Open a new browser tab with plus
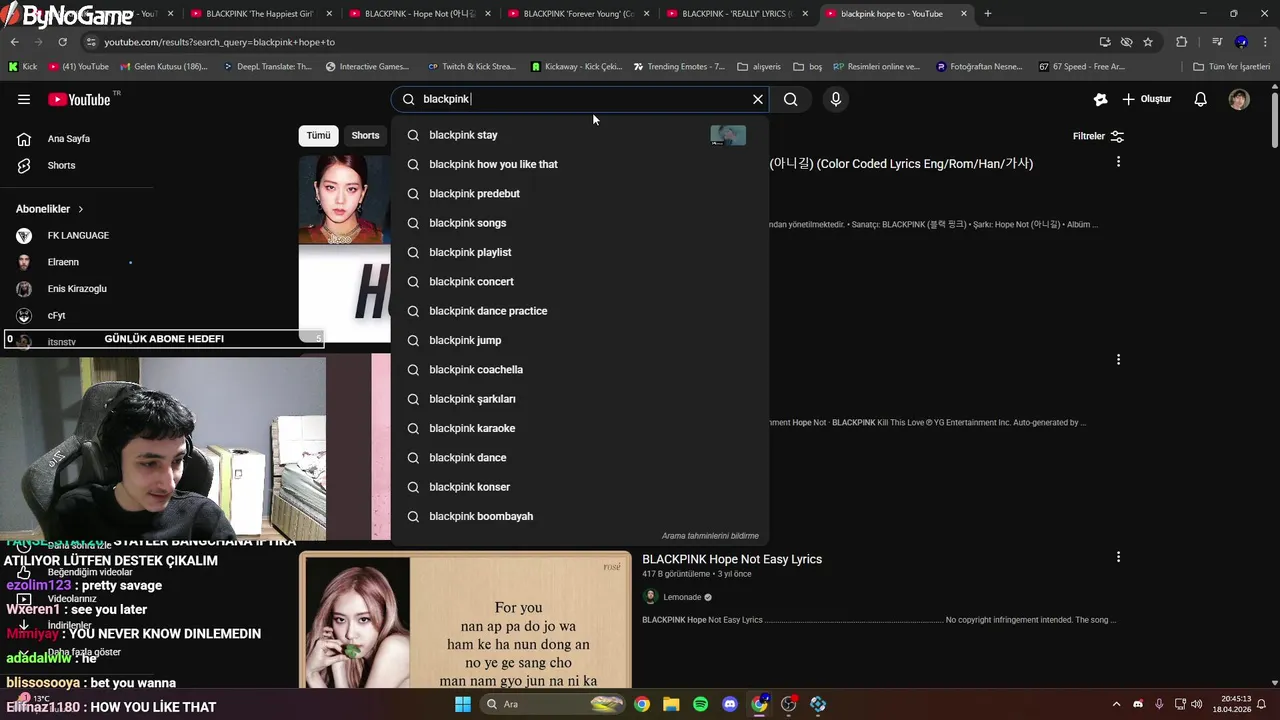Screen dimensions: 1280x720 pyautogui.click(x=988, y=14)
